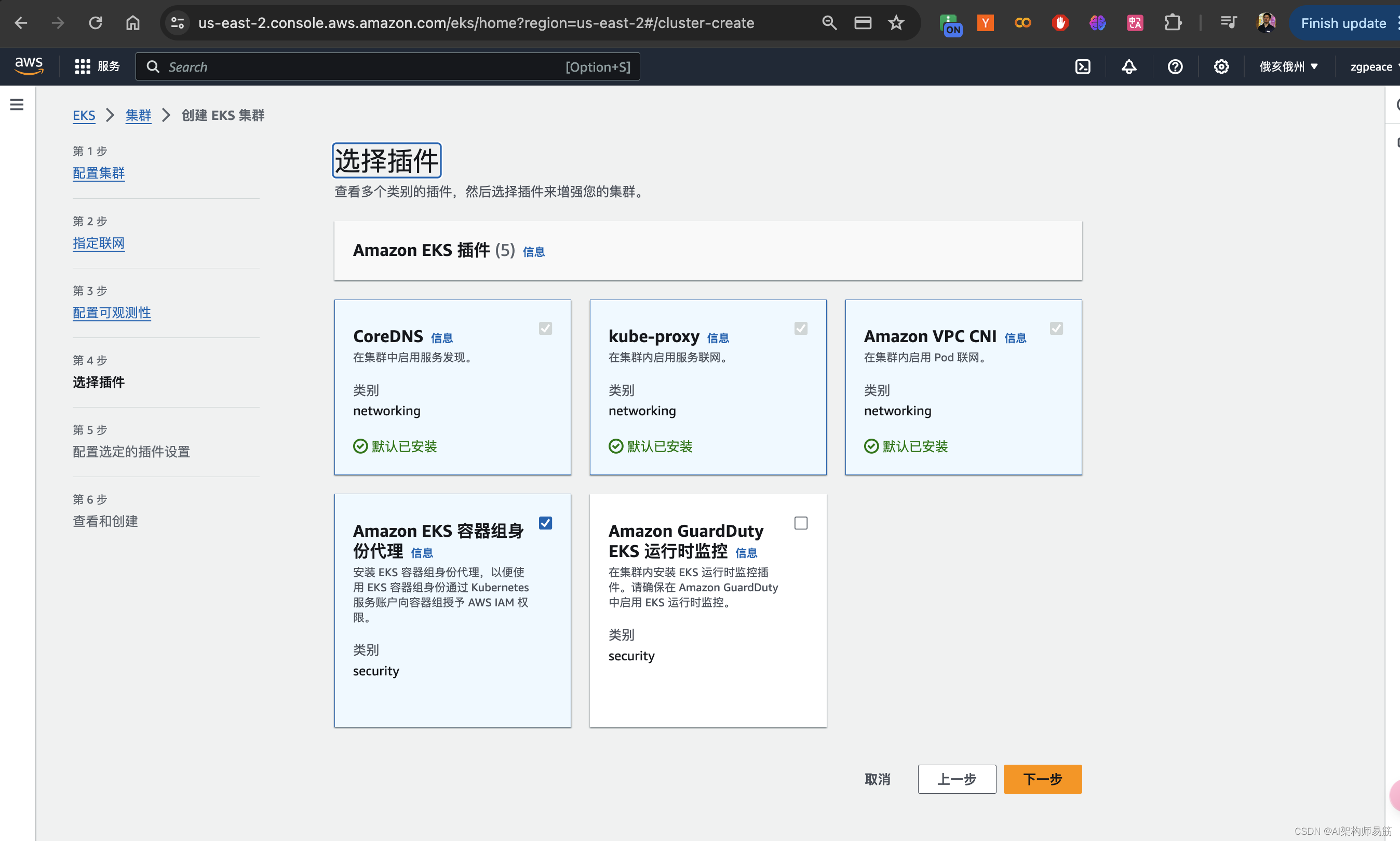Open the zgpeace account dropdown
Viewport: 1400px width, 841px height.
(x=1374, y=67)
